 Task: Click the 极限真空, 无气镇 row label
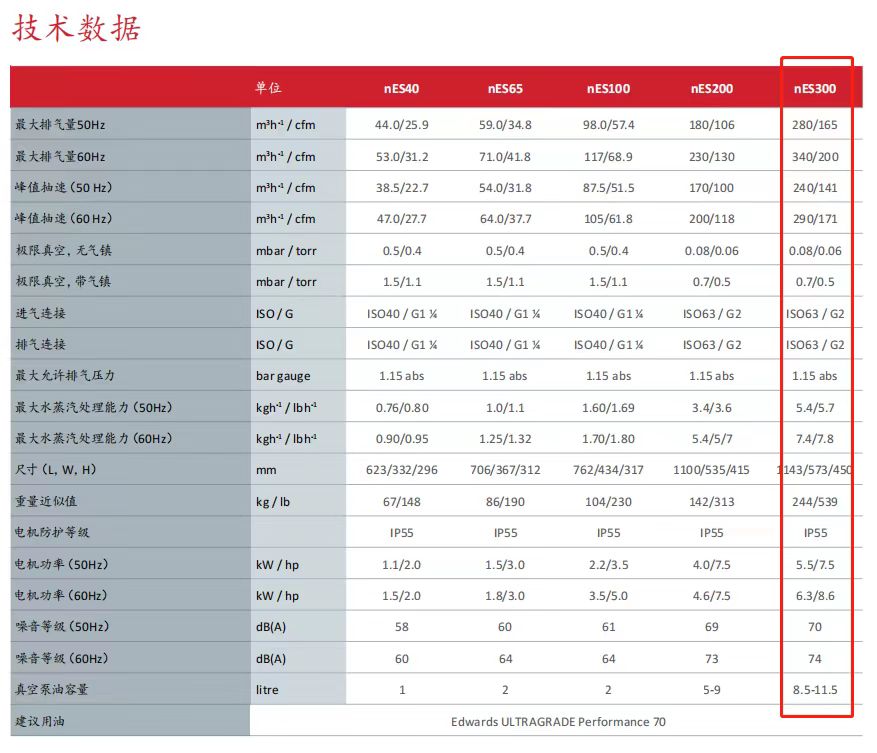pyautogui.click(x=63, y=250)
